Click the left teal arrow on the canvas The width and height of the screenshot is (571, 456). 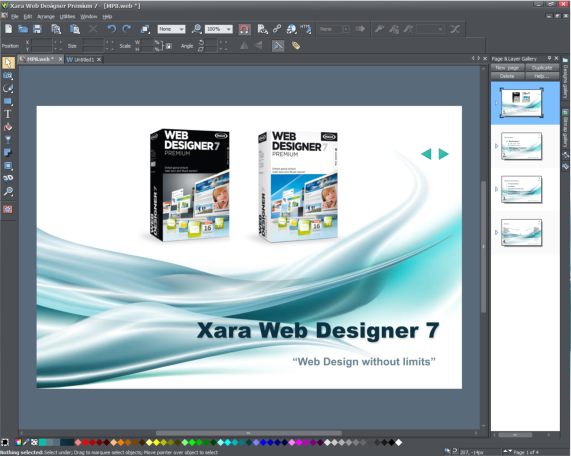pos(426,154)
